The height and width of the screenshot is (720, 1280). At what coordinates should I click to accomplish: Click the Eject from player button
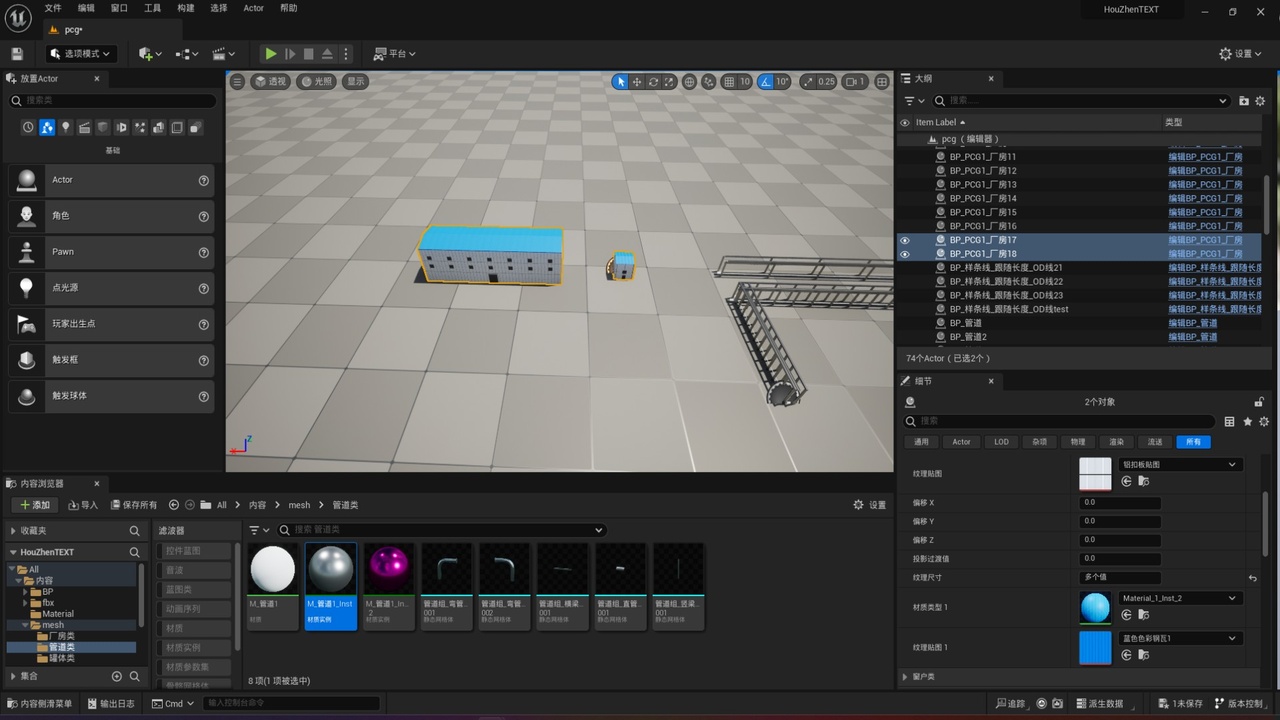[328, 54]
